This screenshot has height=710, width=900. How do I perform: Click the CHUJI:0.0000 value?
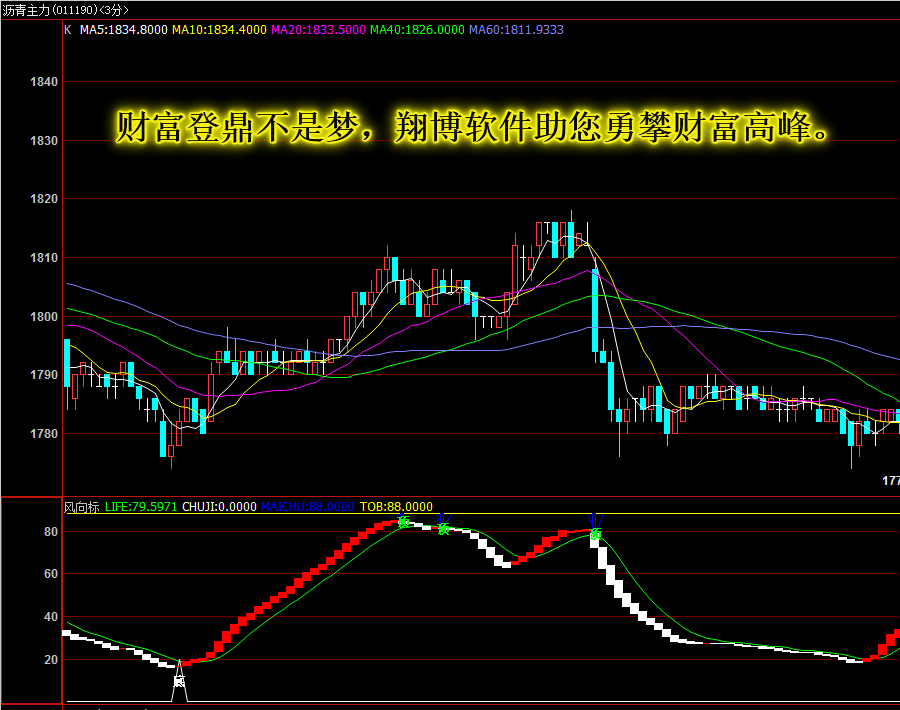click(219, 507)
